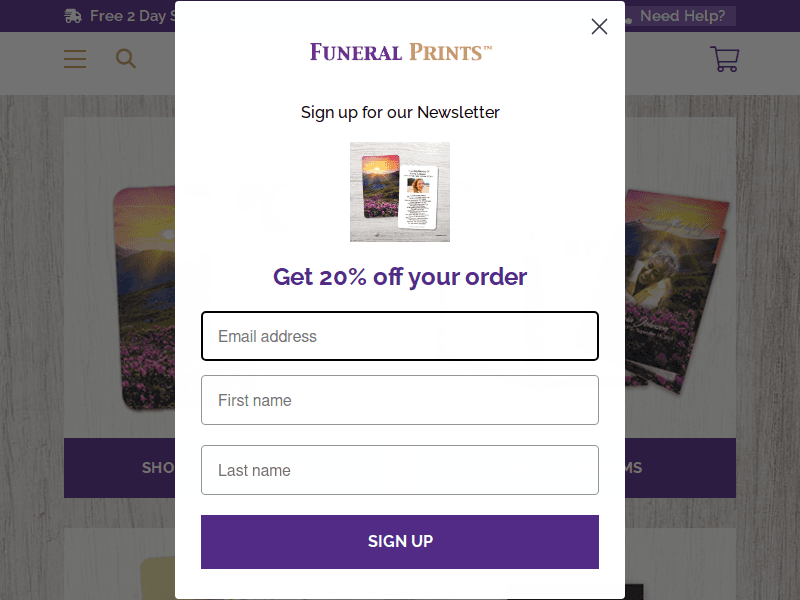Open the shopping cart

[x=724, y=60]
